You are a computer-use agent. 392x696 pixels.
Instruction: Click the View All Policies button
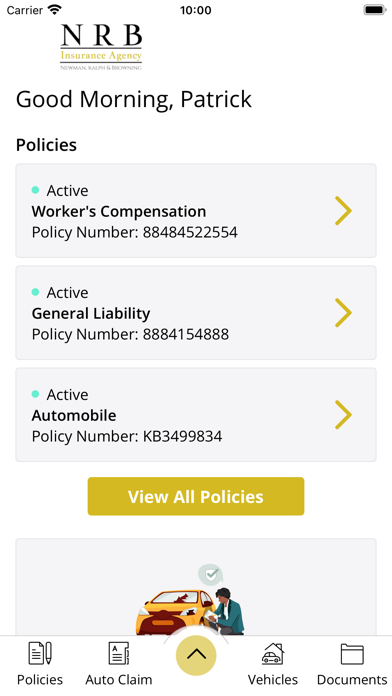click(196, 496)
